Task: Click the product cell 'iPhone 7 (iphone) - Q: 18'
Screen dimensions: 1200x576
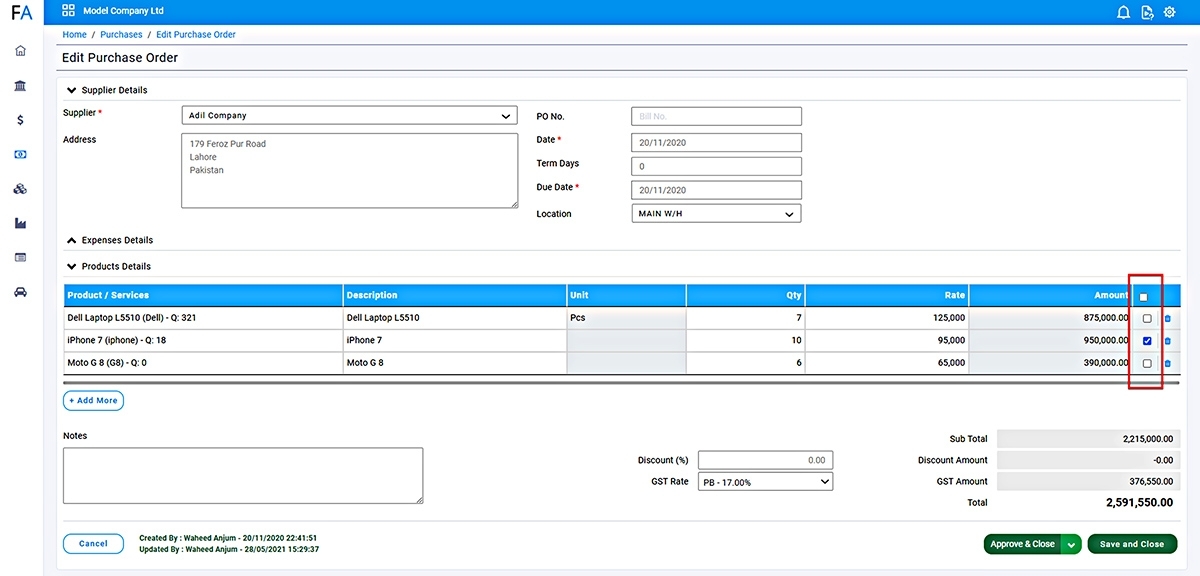Action: pyautogui.click(x=203, y=341)
